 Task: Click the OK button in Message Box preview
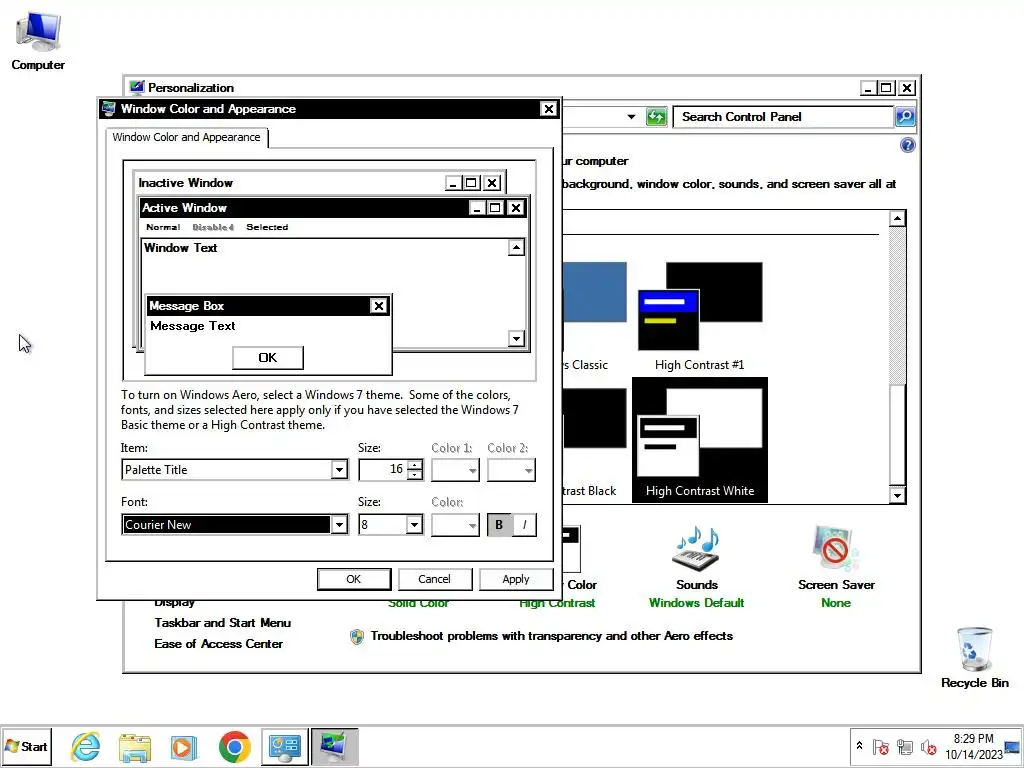(x=268, y=358)
